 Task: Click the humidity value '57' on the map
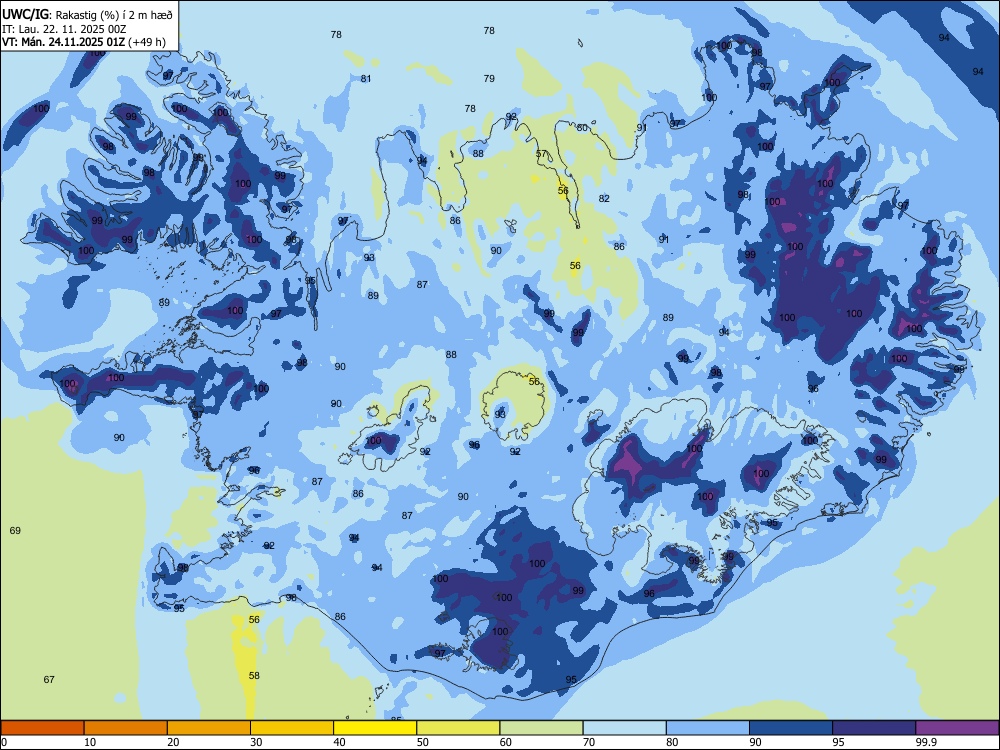pos(541,154)
